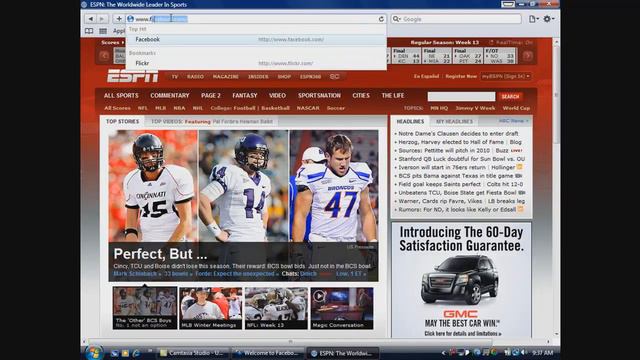Open the FANTASY menu

click(x=245, y=96)
